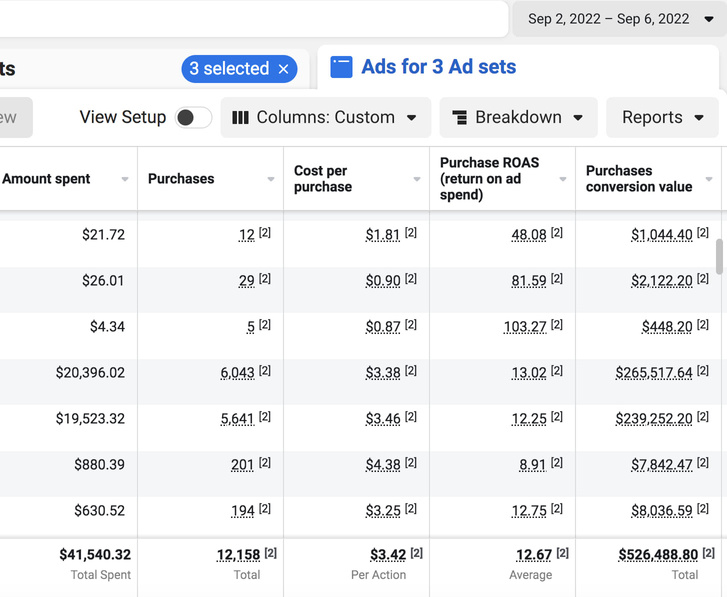Click the Purchases column header arrow

271,180
